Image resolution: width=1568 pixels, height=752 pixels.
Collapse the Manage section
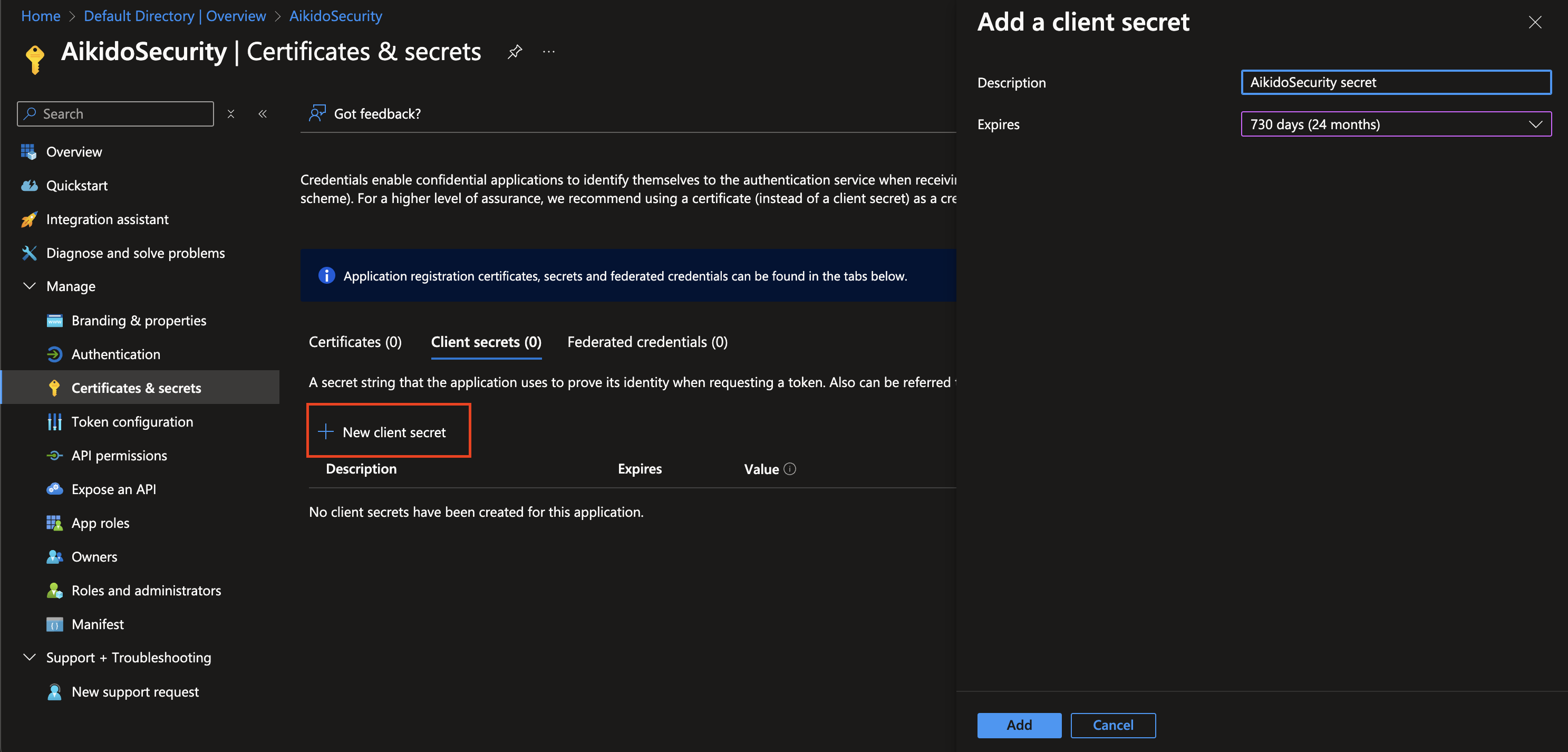click(29, 286)
